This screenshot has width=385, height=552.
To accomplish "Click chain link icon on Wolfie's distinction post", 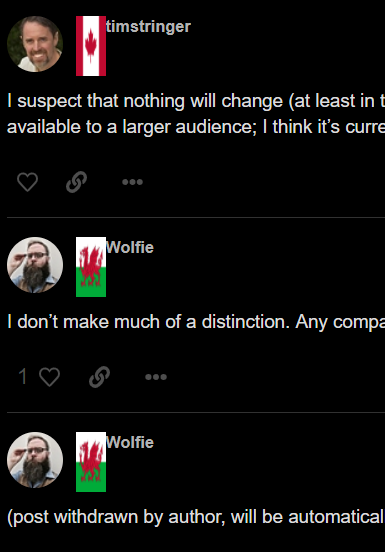I will point(99,377).
